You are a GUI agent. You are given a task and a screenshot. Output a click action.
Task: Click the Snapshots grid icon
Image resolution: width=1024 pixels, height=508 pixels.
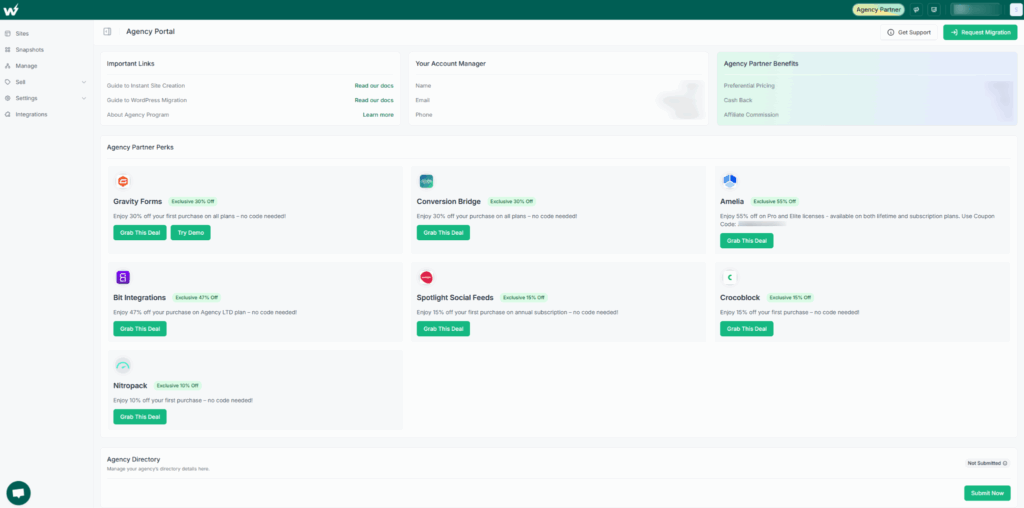pyautogui.click(x=7, y=50)
